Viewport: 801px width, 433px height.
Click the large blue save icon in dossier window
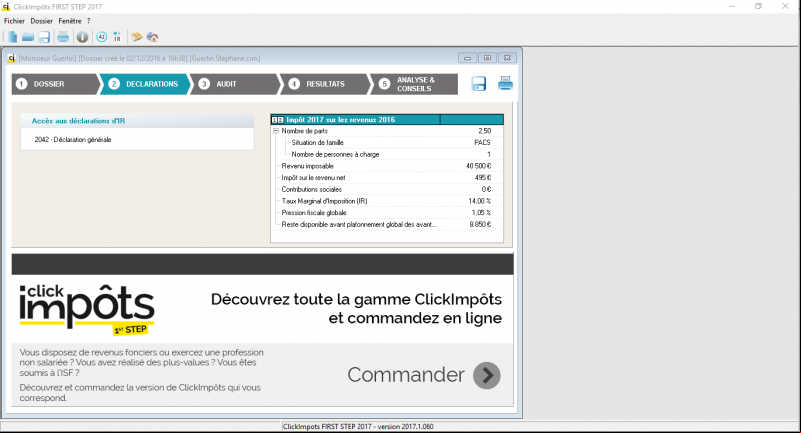[479, 84]
